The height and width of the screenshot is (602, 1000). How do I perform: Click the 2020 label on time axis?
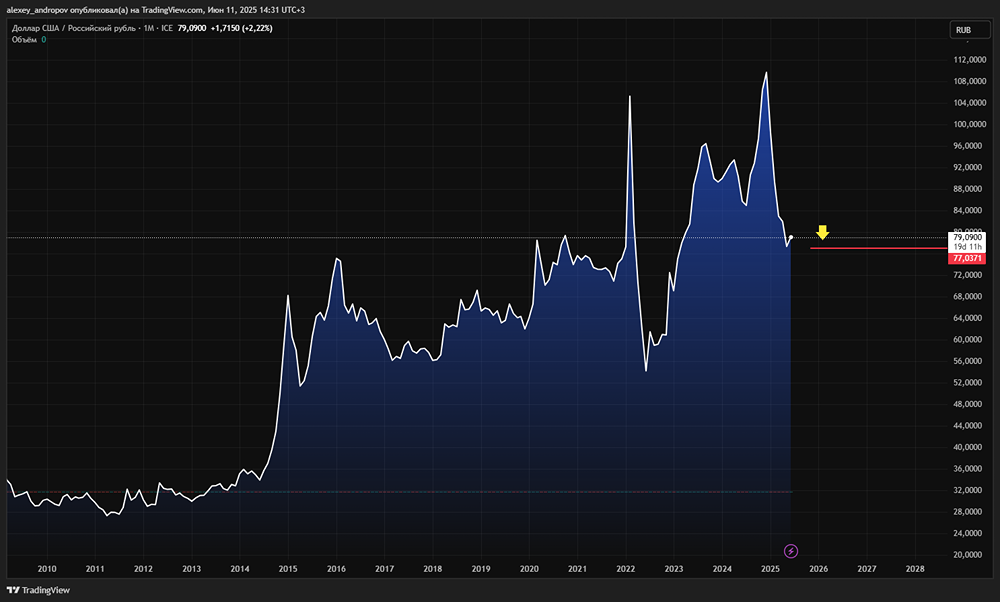pyautogui.click(x=529, y=569)
